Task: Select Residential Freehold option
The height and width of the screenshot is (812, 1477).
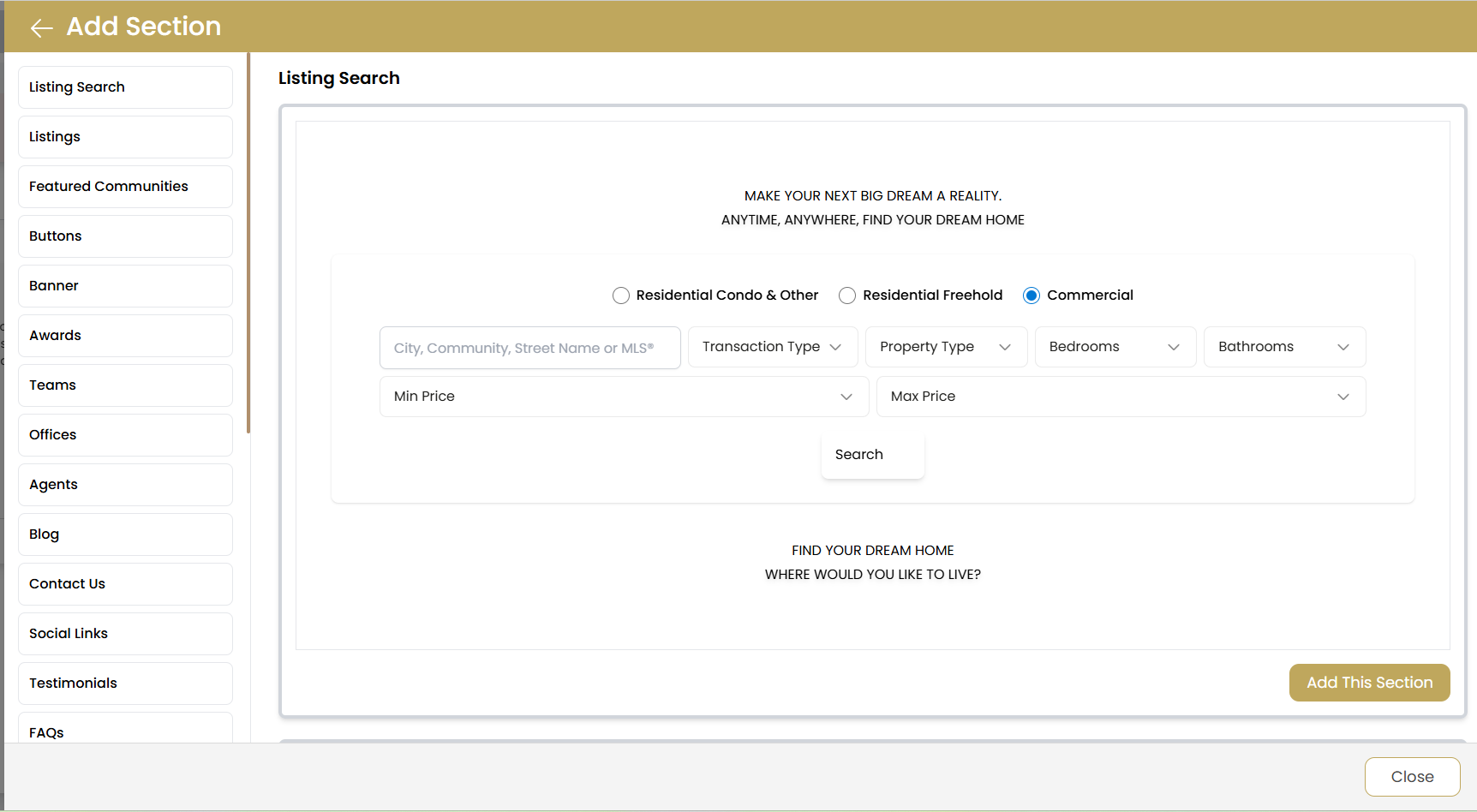Action: [x=846, y=295]
